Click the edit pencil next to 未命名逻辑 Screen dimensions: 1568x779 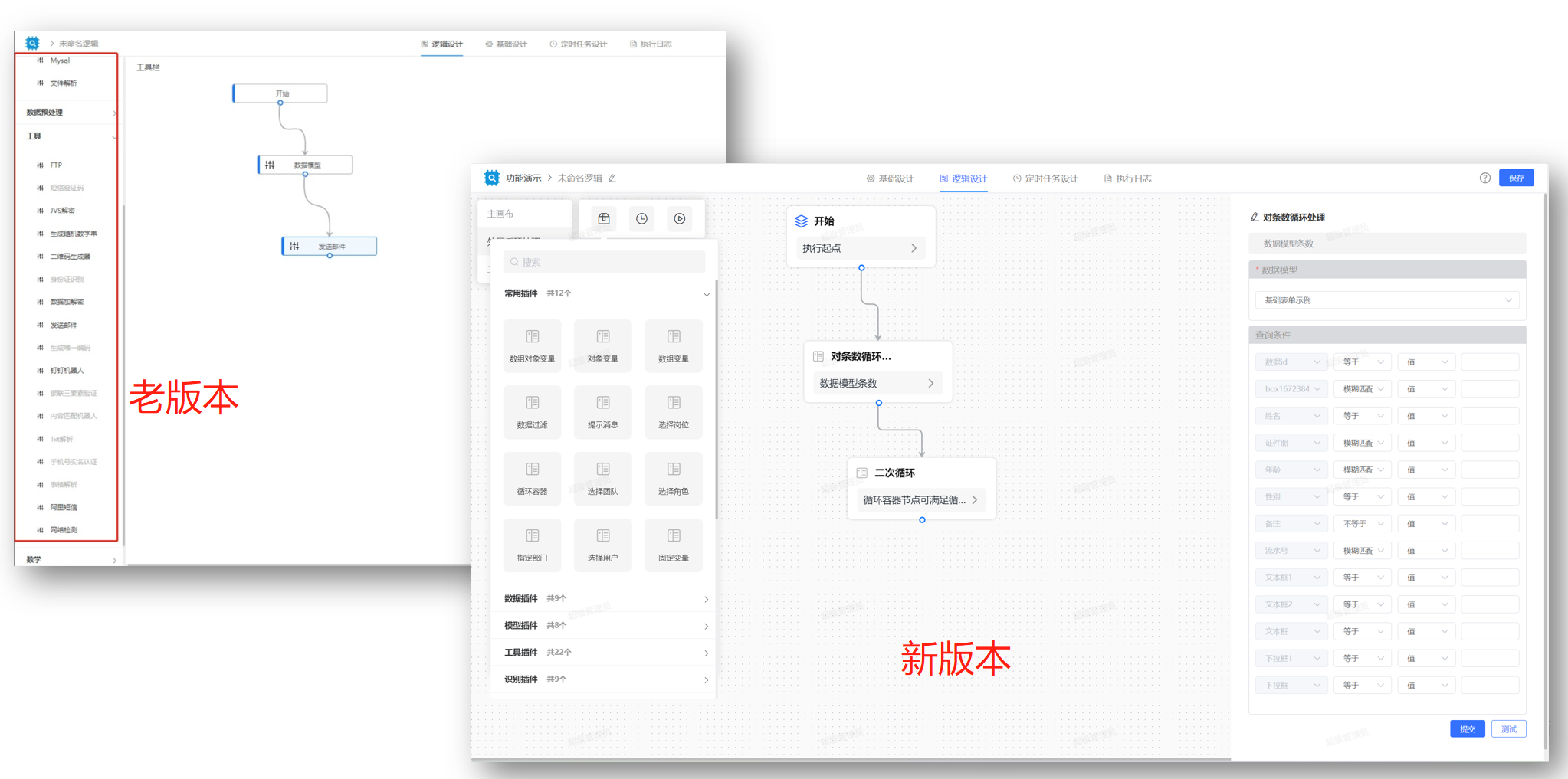coord(612,178)
